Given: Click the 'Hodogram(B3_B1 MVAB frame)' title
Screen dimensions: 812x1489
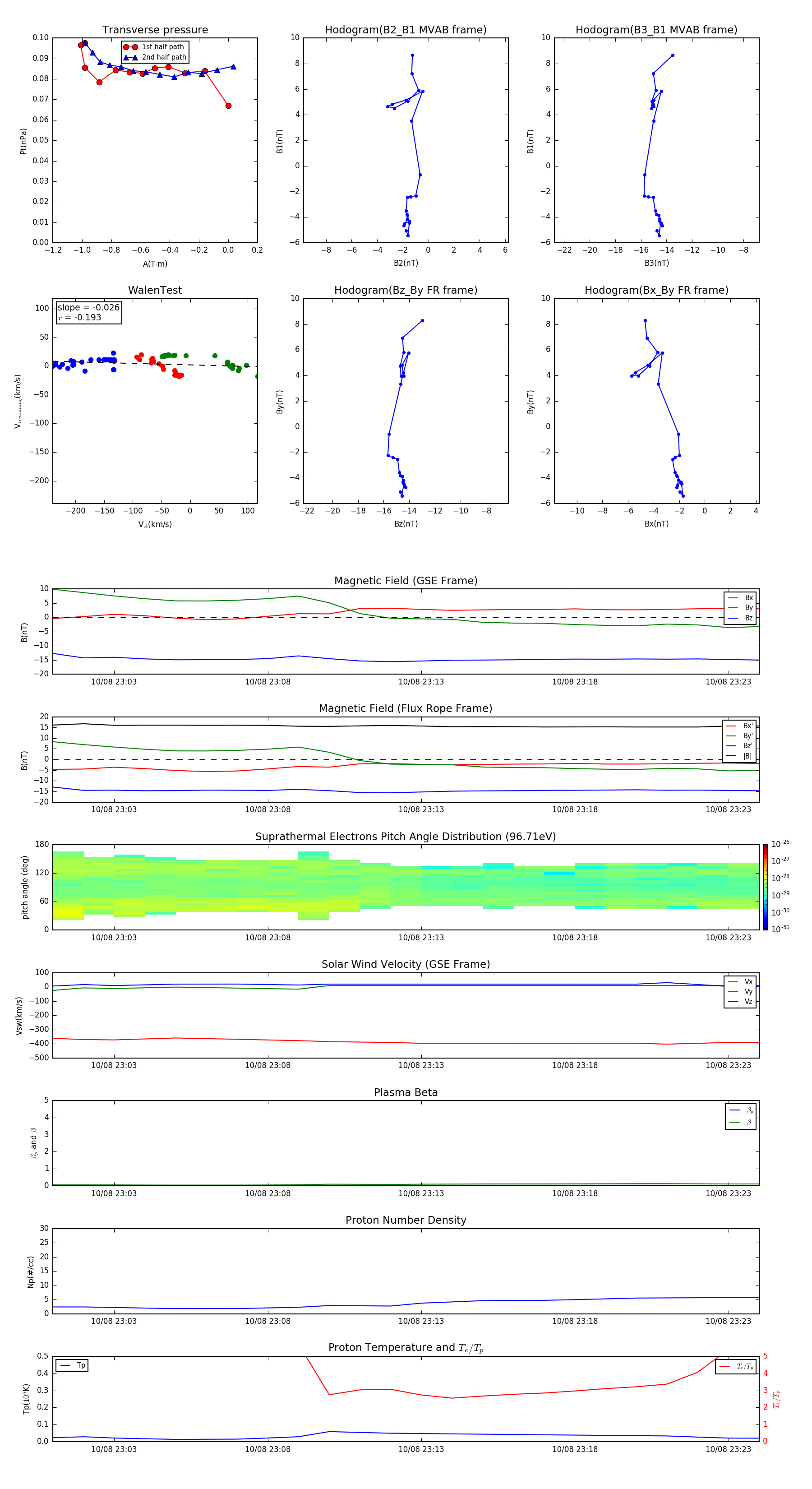Looking at the screenshot, I should pos(656,30).
